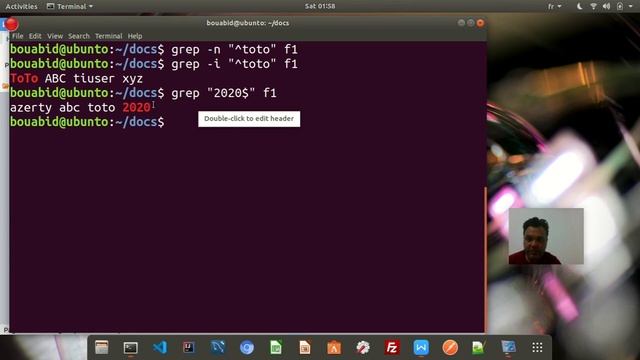
Task: Click the gear-shaped app icon in dock
Action: [x=363, y=348]
